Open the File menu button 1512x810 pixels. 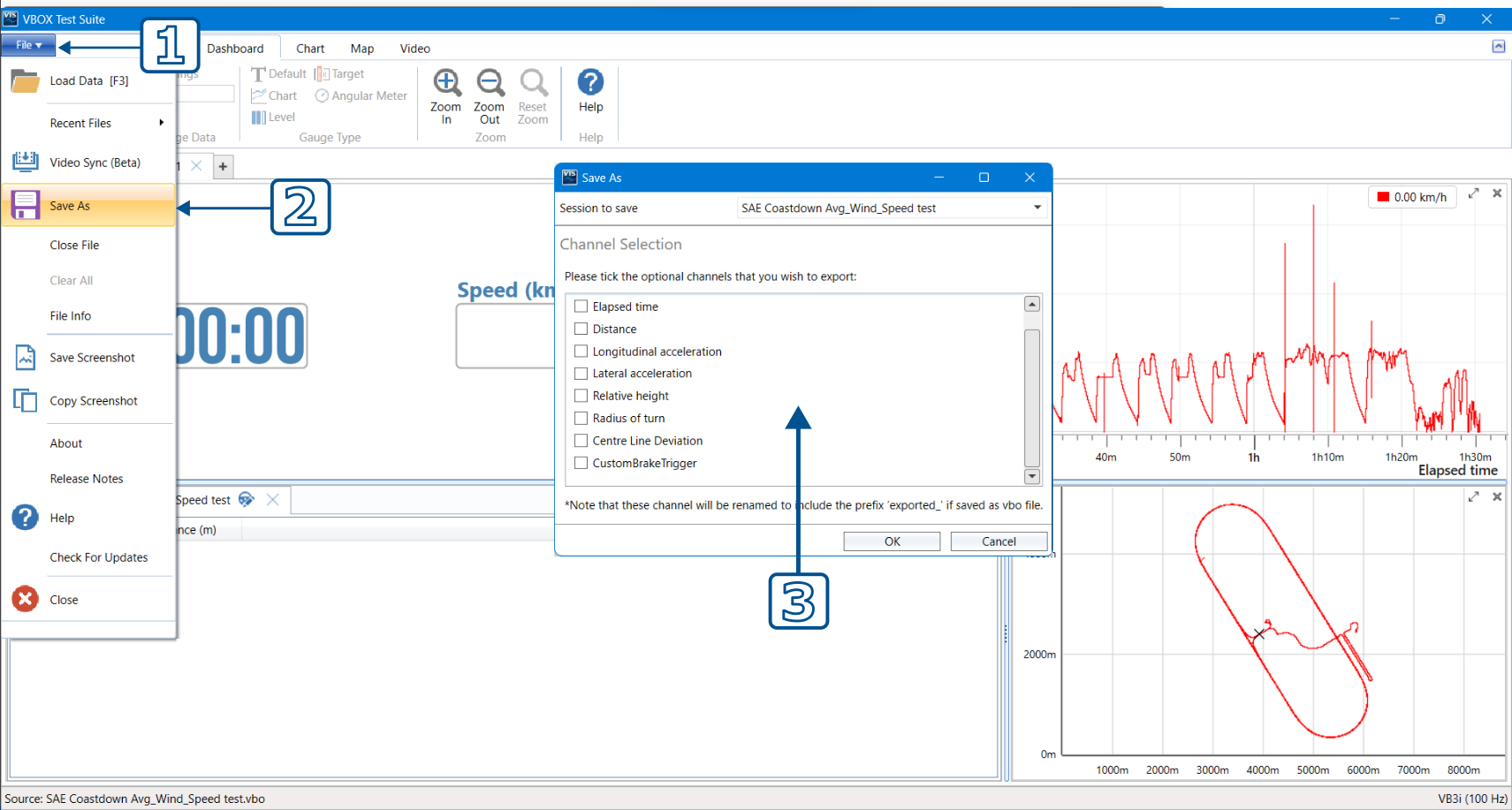click(x=28, y=45)
